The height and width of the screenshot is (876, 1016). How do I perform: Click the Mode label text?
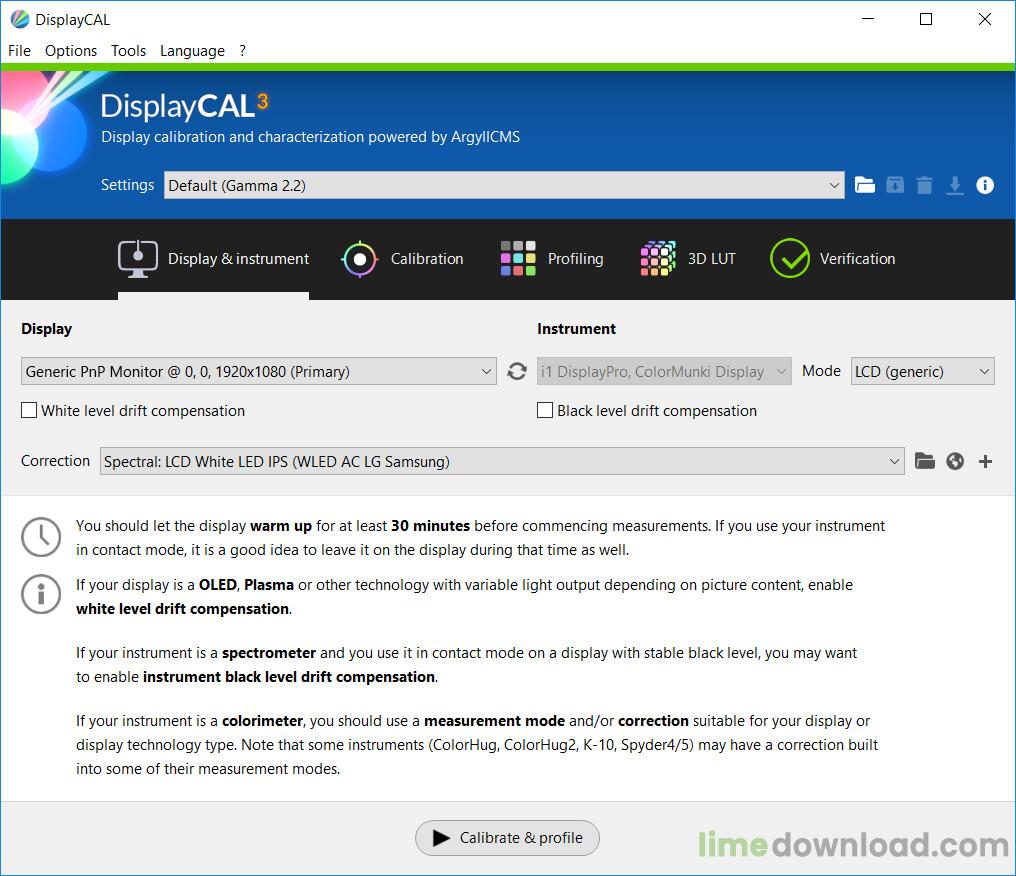821,371
